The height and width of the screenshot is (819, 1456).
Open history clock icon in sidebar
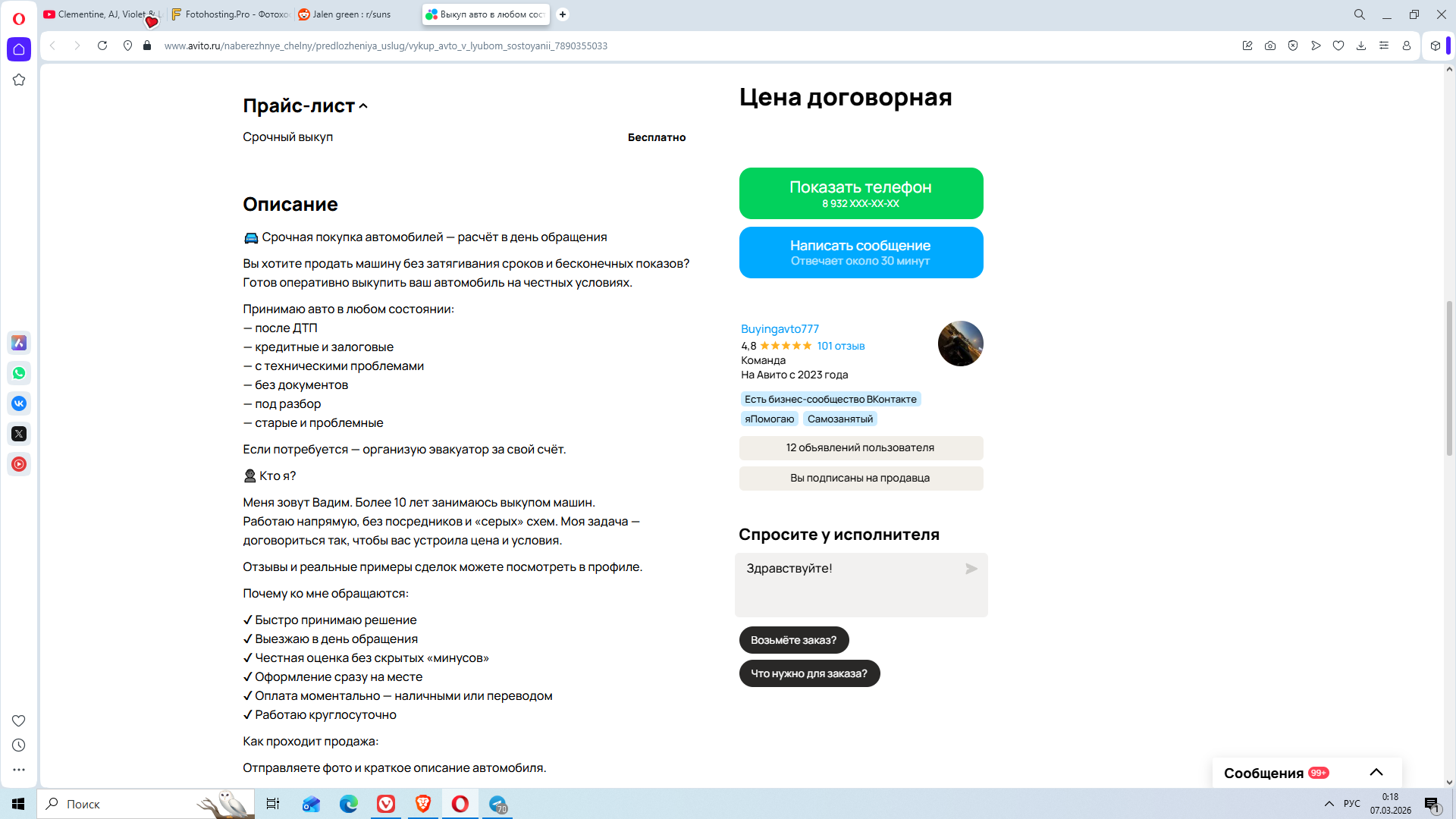[19, 745]
